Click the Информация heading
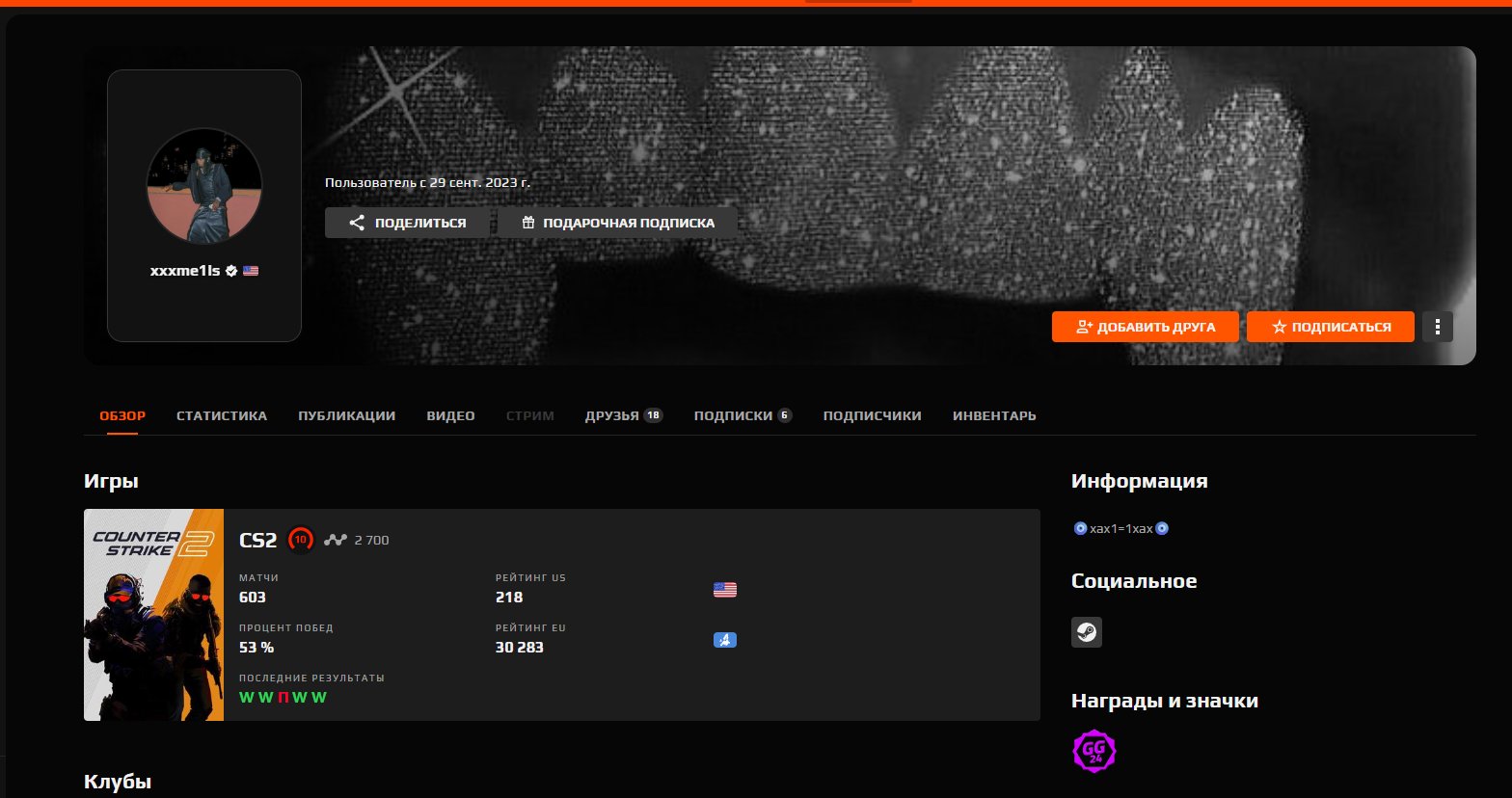1512x798 pixels. click(x=1140, y=481)
